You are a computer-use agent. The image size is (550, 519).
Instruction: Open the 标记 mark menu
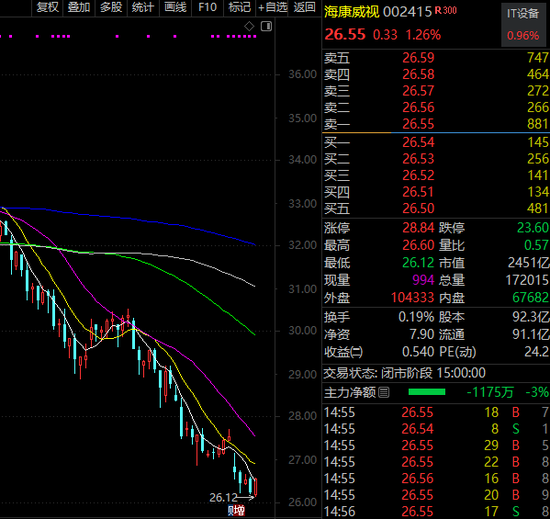pos(240,7)
